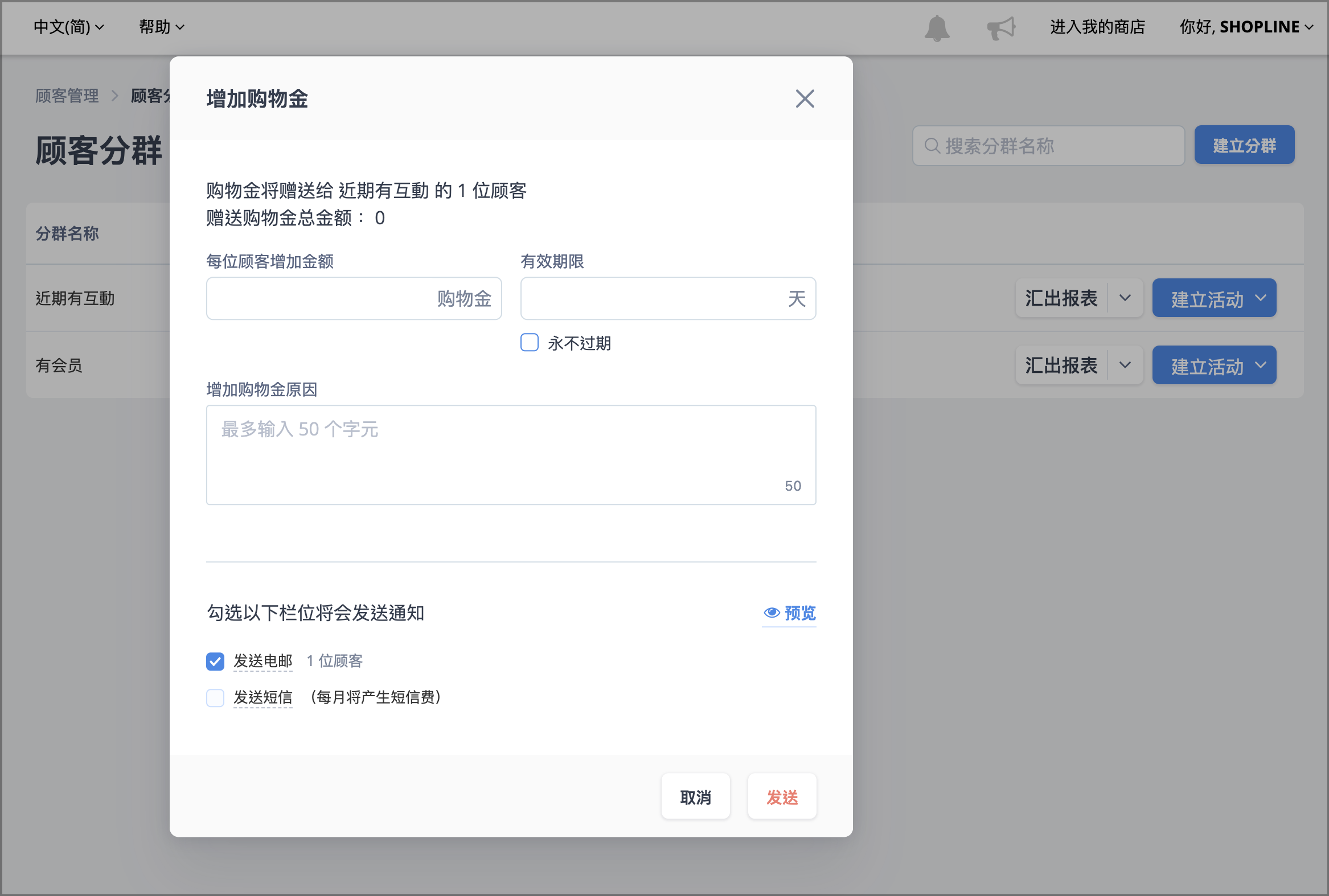Go to 进入我的商店
Viewport: 1329px width, 896px height.
point(1097,27)
